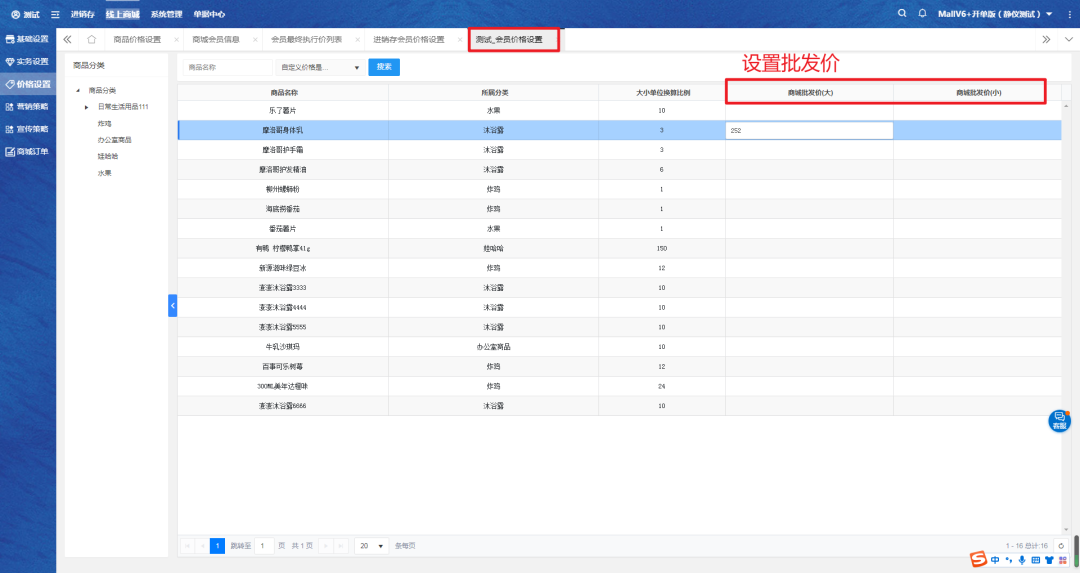1080x573 pixels.
Task: Click the 商品名称 search input field
Action: (227, 67)
